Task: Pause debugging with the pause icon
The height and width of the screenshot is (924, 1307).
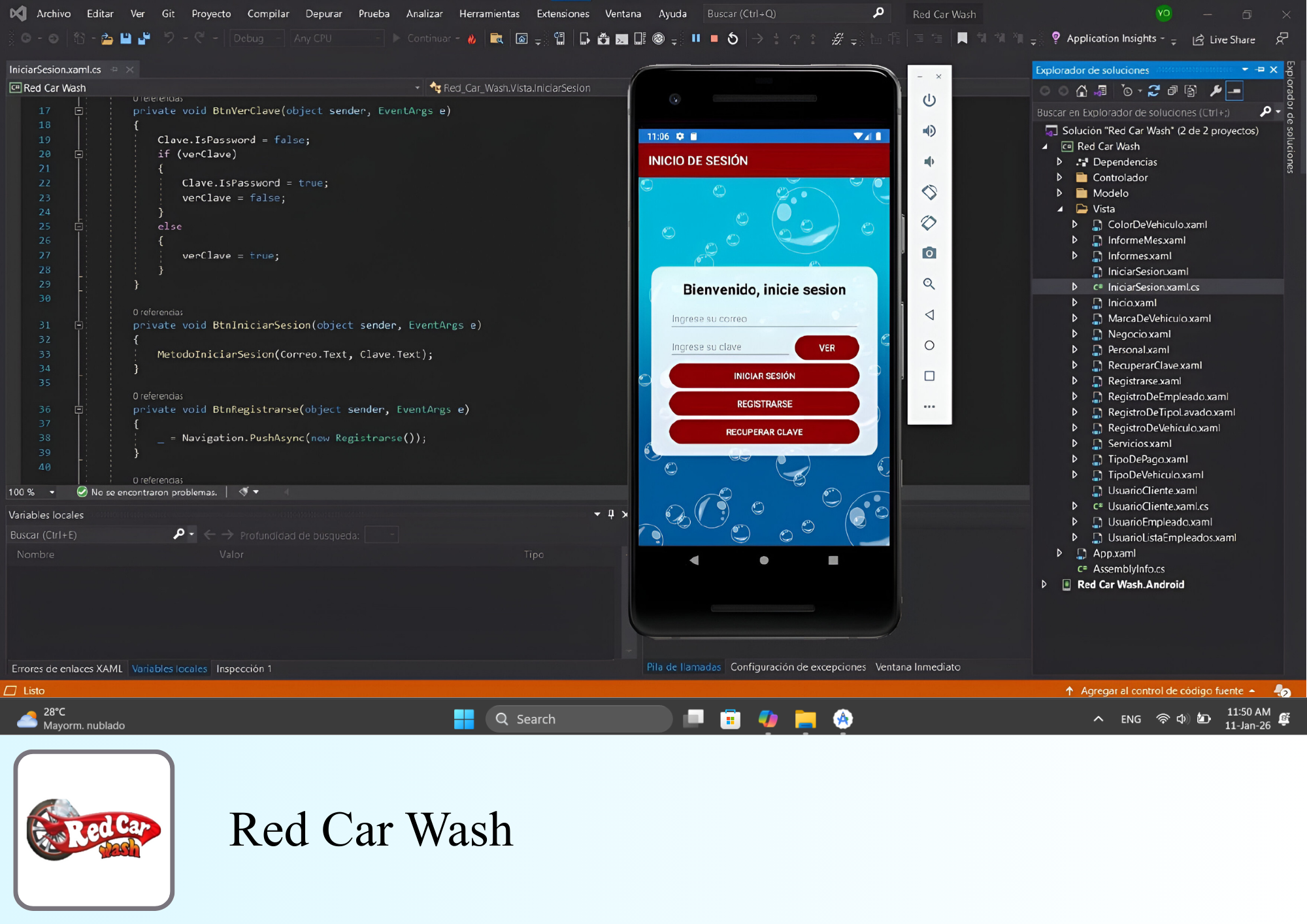Action: (x=696, y=39)
